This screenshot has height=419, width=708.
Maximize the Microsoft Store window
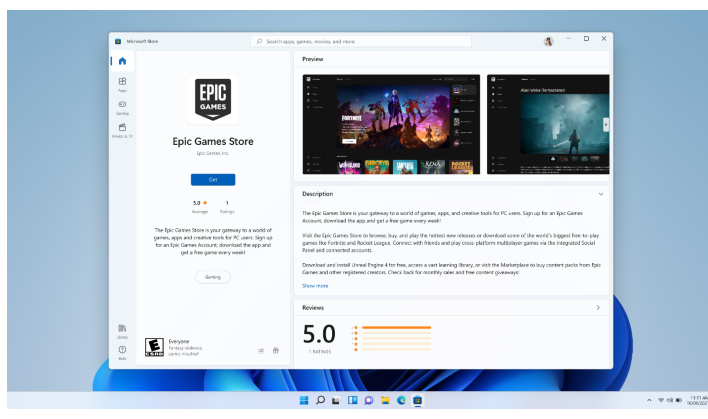coord(586,39)
